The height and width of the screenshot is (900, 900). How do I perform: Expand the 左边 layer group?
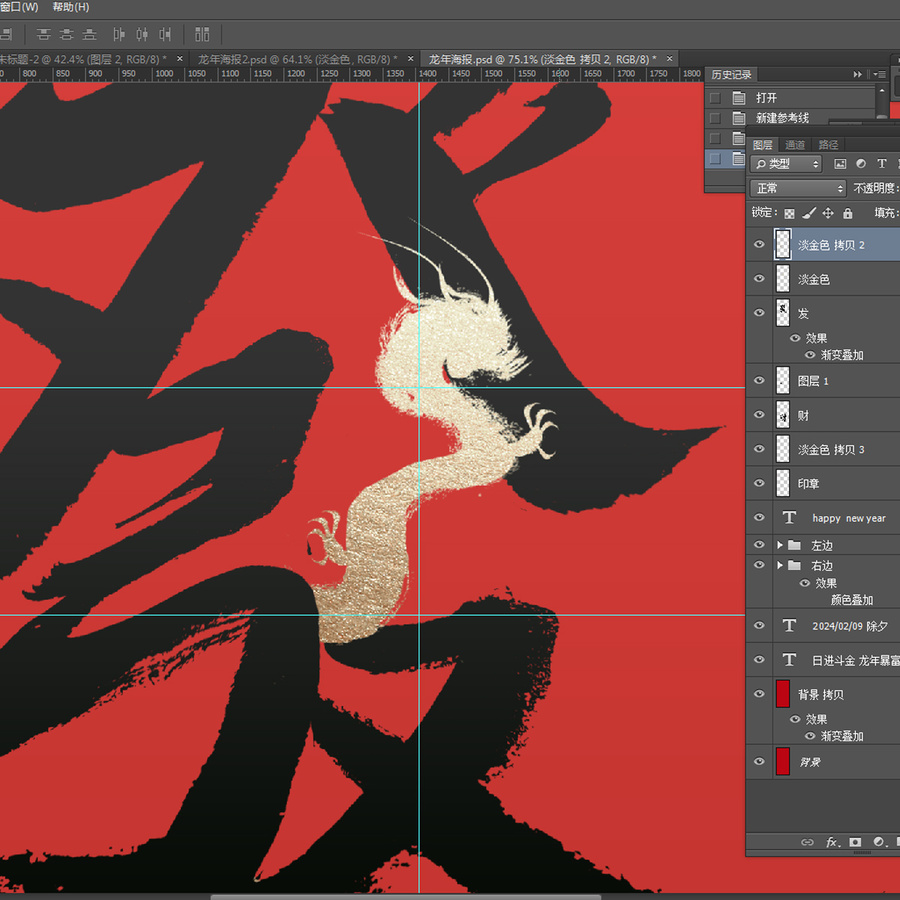(x=779, y=545)
